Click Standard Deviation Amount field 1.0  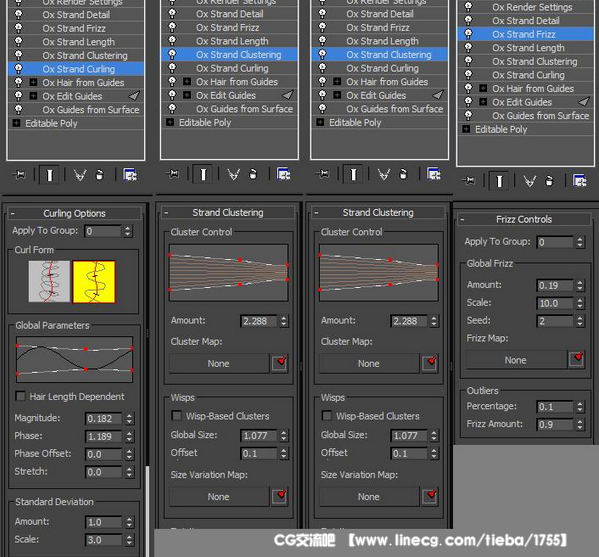pos(104,522)
